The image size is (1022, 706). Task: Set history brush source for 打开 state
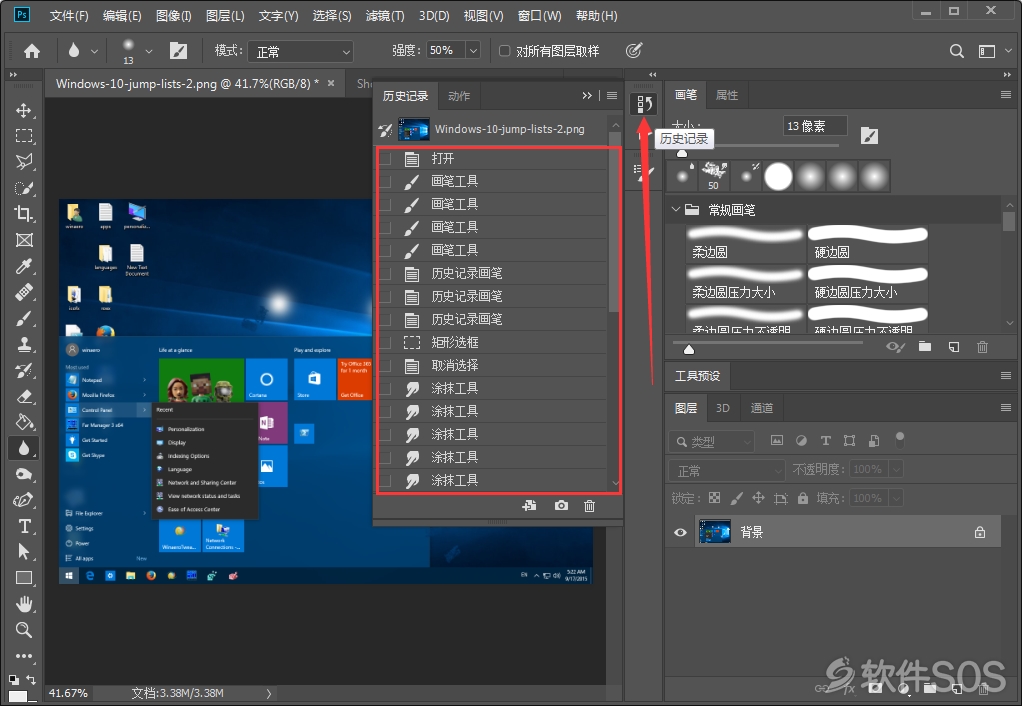pos(385,158)
